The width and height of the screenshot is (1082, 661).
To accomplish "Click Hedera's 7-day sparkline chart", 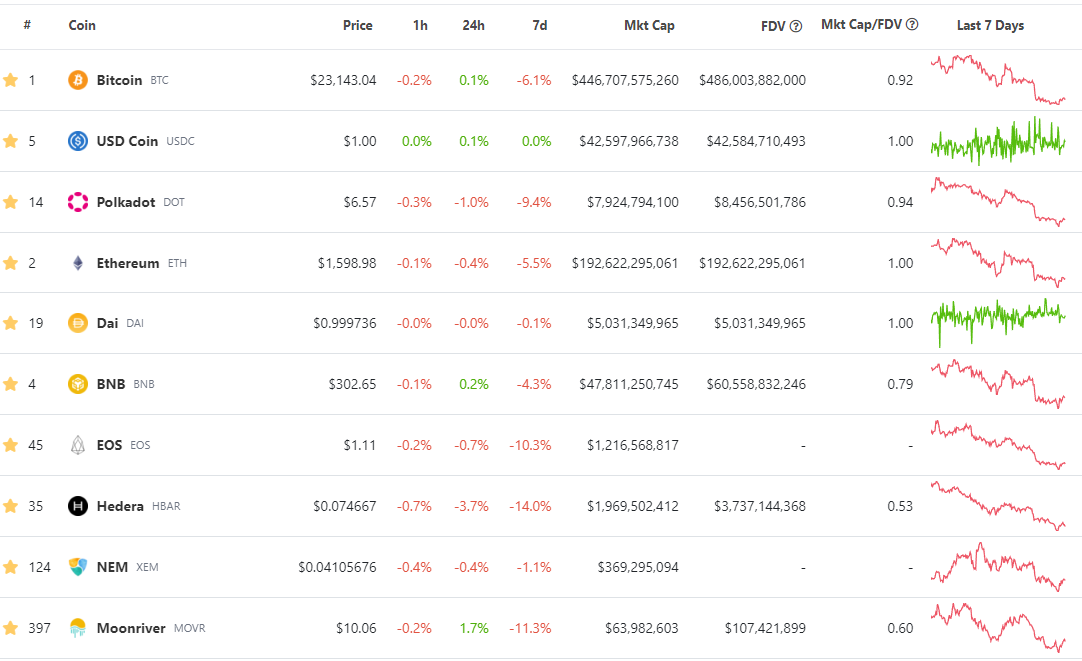I will pos(998,506).
